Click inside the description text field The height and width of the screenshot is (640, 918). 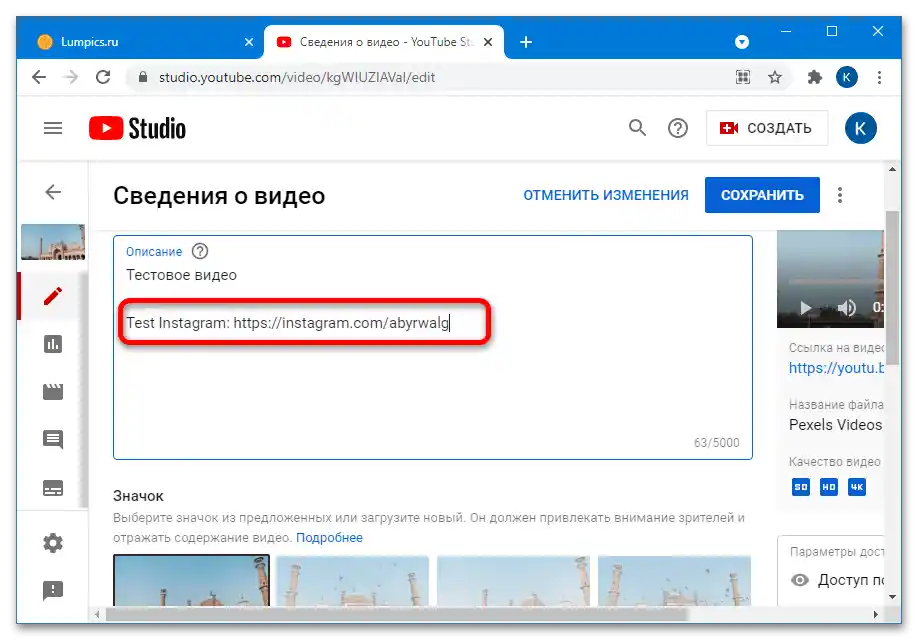[x=433, y=347]
